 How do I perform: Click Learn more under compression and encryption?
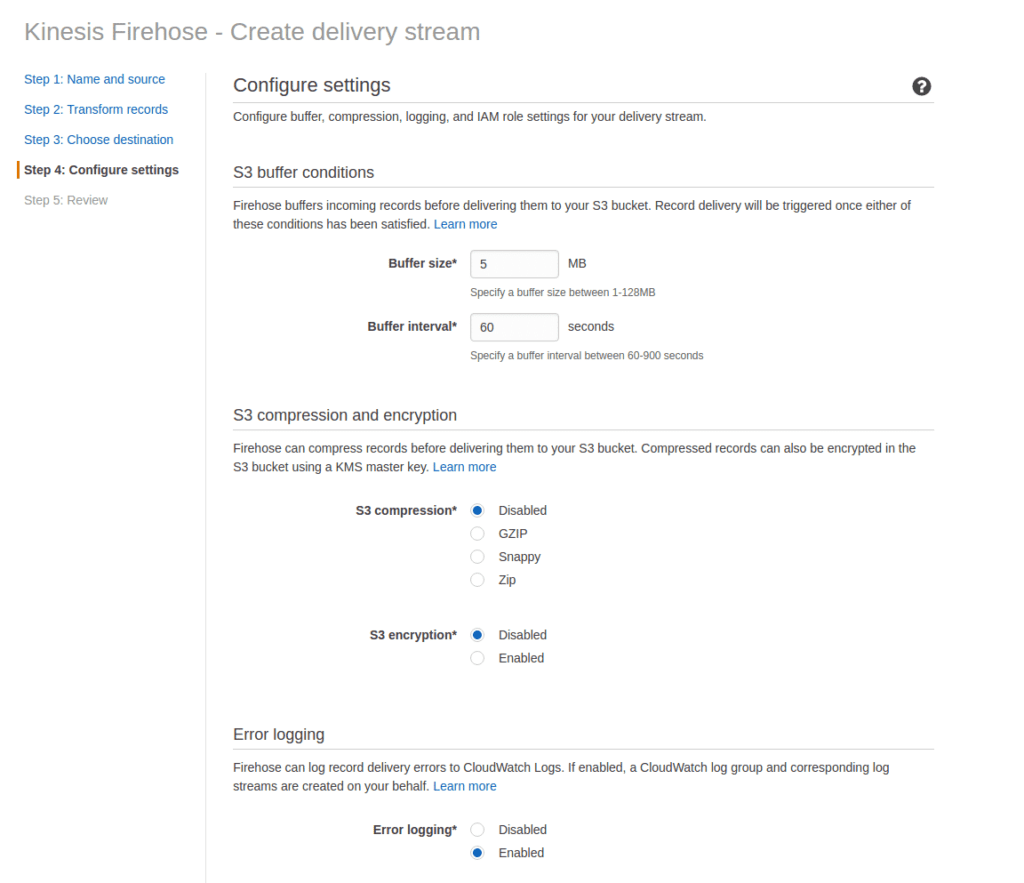point(464,466)
